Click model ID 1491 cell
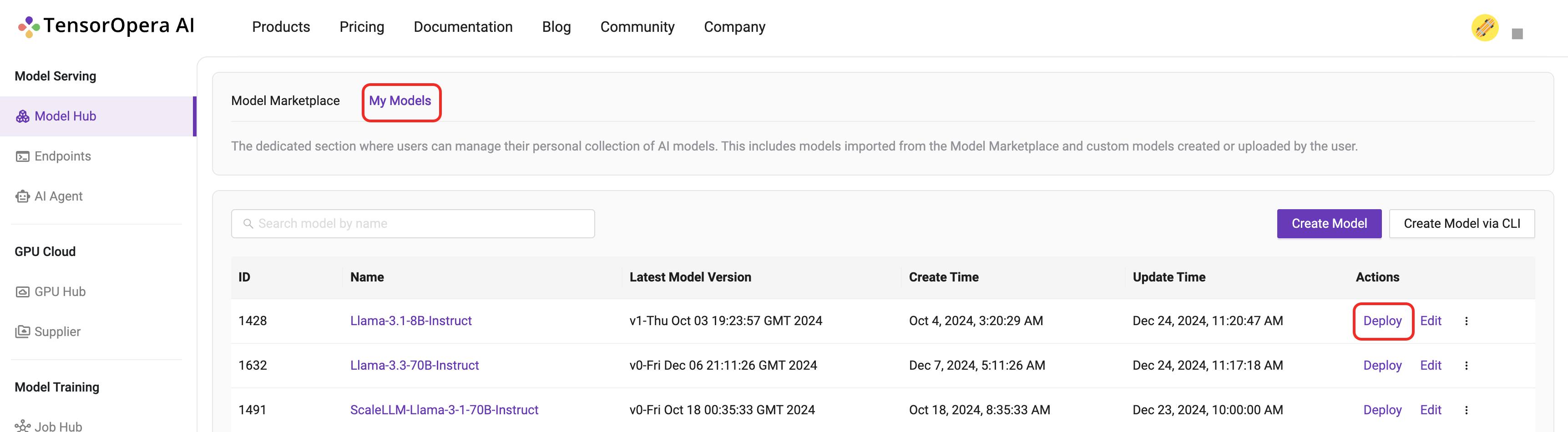Screen dimensions: 1568x432 [253, 410]
